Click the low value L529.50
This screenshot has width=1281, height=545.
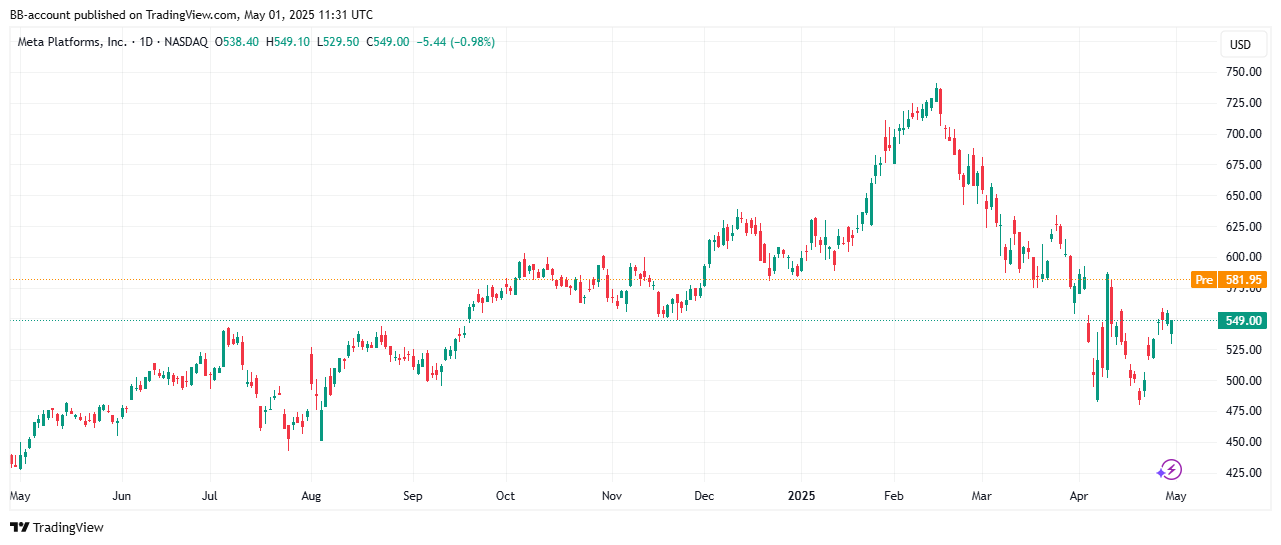coord(339,42)
